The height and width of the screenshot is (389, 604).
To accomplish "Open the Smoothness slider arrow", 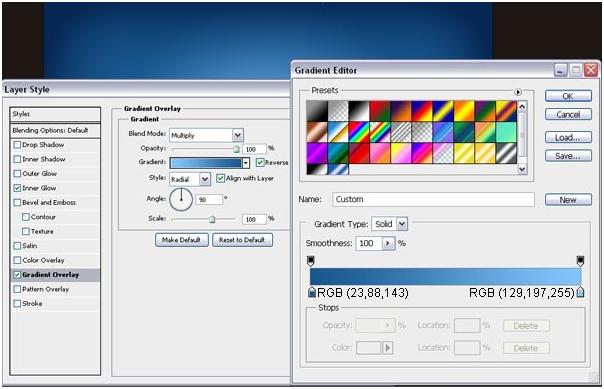I will click(388, 243).
